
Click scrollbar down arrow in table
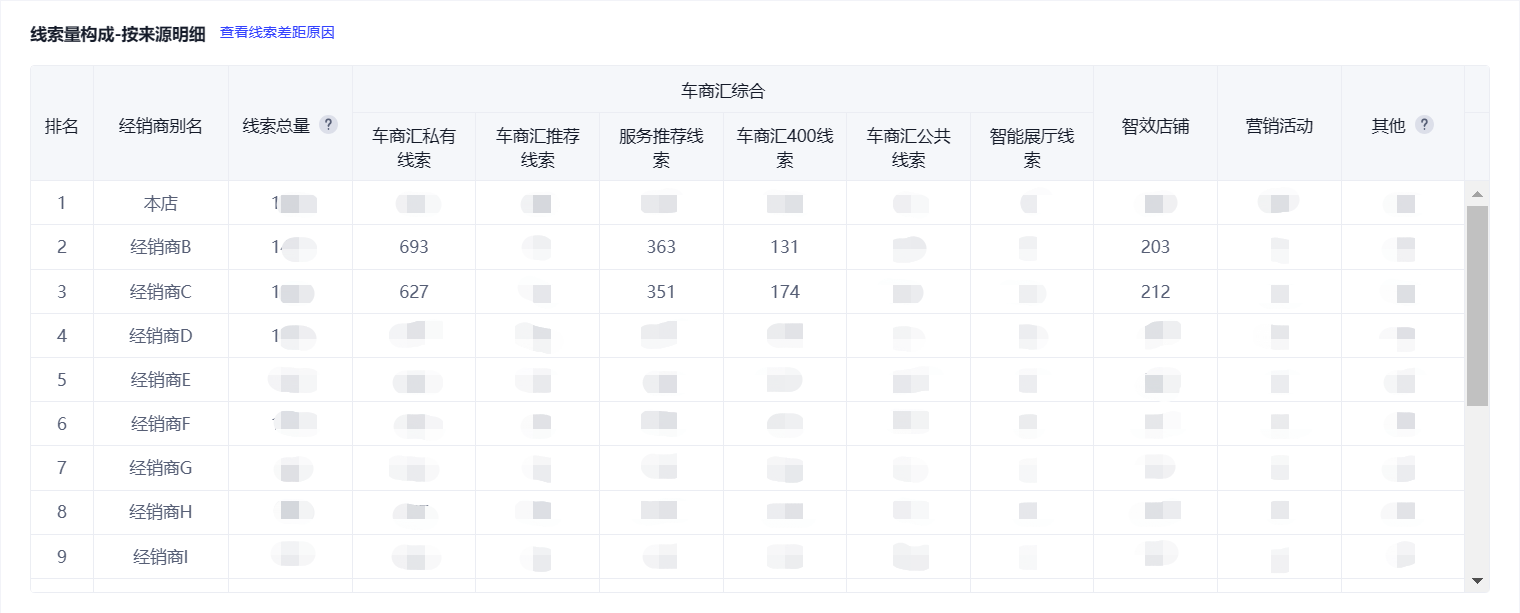1477,580
